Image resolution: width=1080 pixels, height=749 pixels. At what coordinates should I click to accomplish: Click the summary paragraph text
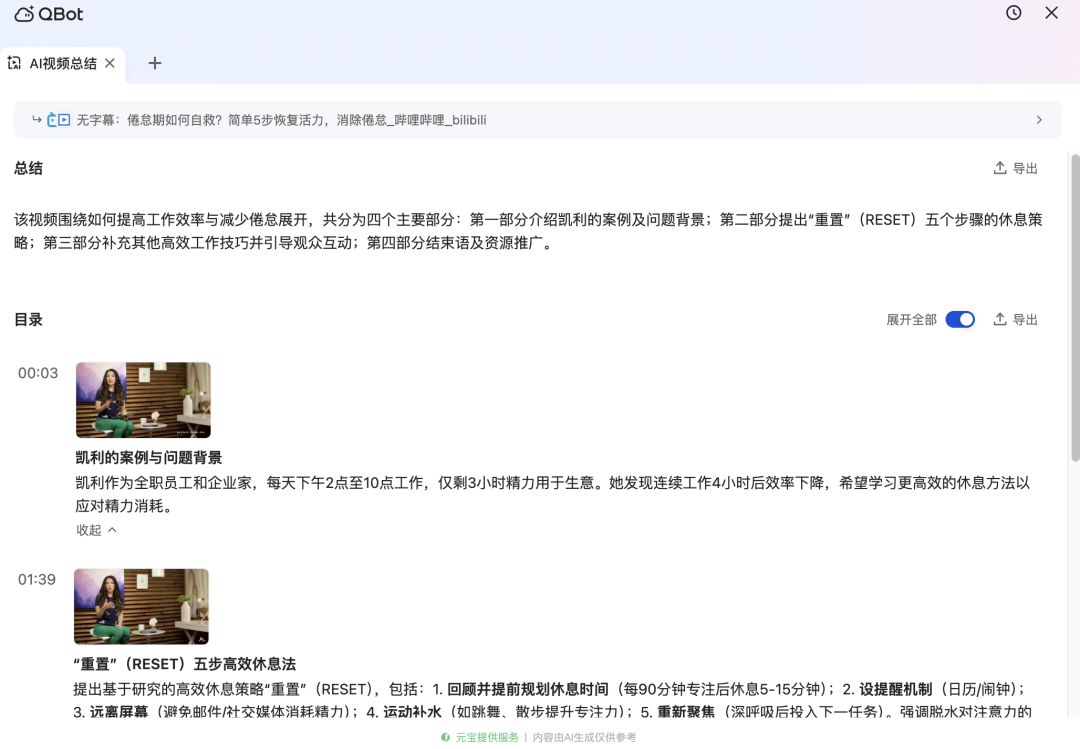(x=528, y=232)
